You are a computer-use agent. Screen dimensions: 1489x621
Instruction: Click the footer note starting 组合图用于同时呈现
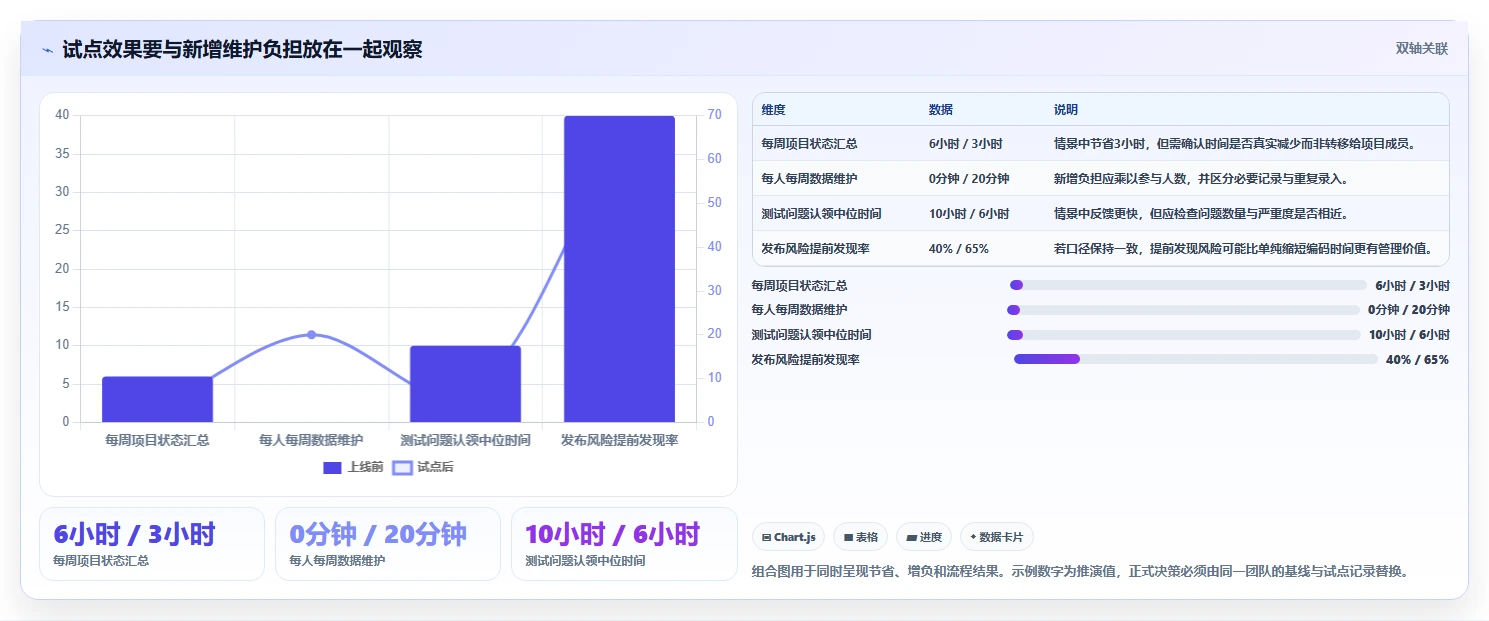pos(1080,572)
